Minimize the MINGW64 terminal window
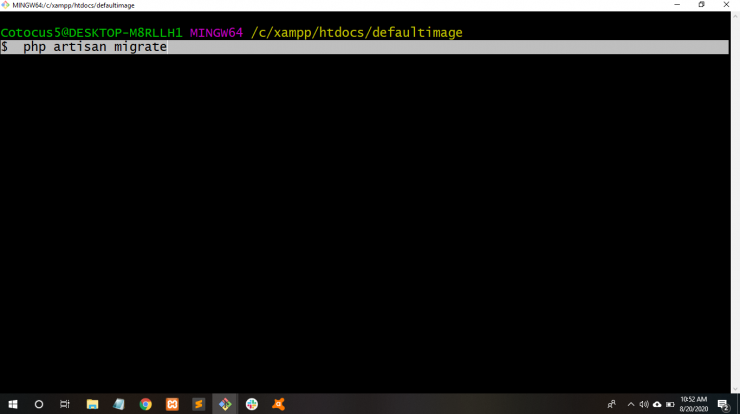The height and width of the screenshot is (414, 740). point(677,5)
